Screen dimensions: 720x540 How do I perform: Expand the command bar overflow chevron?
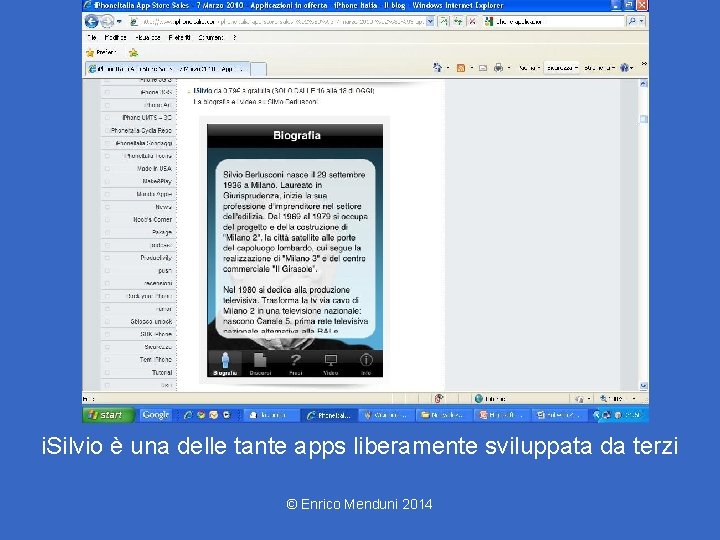pyautogui.click(x=644, y=64)
